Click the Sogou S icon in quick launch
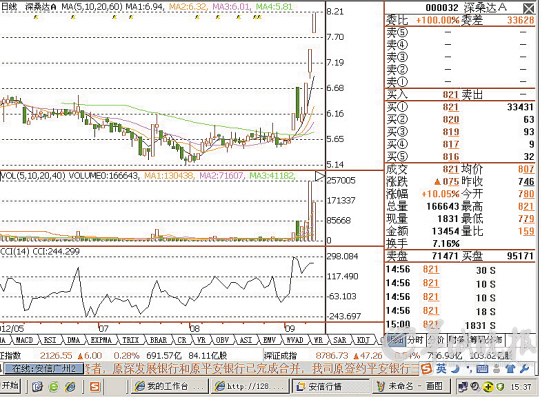The height and width of the screenshot is (412, 550). 95,387
